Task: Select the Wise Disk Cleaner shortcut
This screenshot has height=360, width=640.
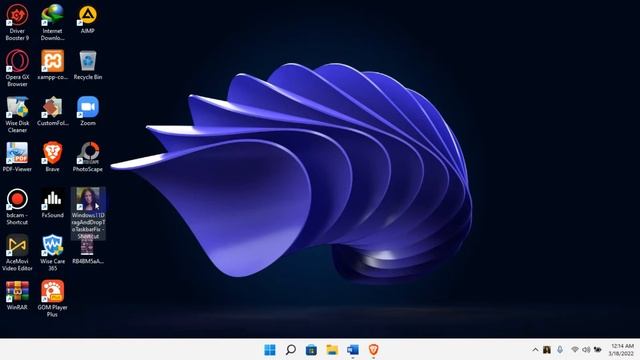Action: 17,114
